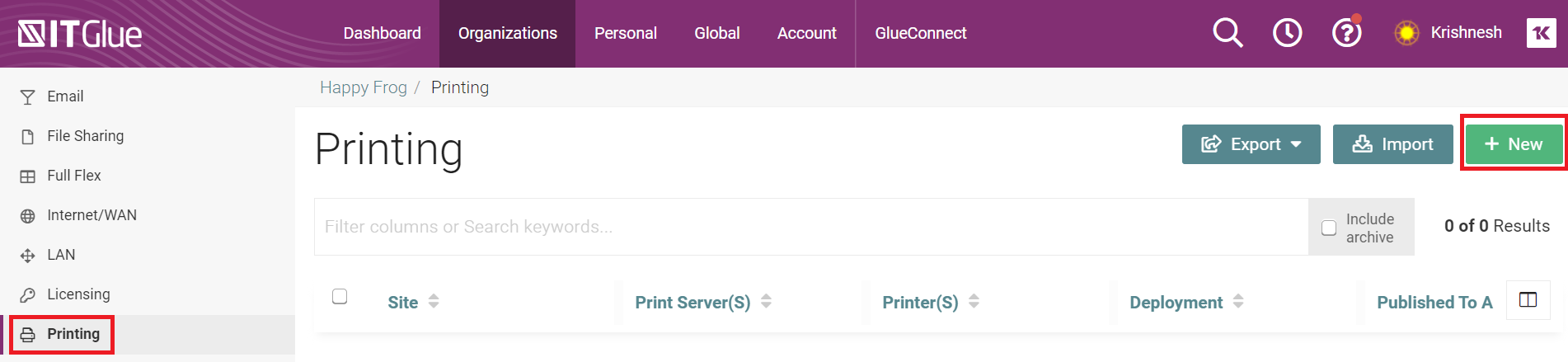1568x362 pixels.
Task: Follow the Happy Frog breadcrumb link
Action: (364, 87)
